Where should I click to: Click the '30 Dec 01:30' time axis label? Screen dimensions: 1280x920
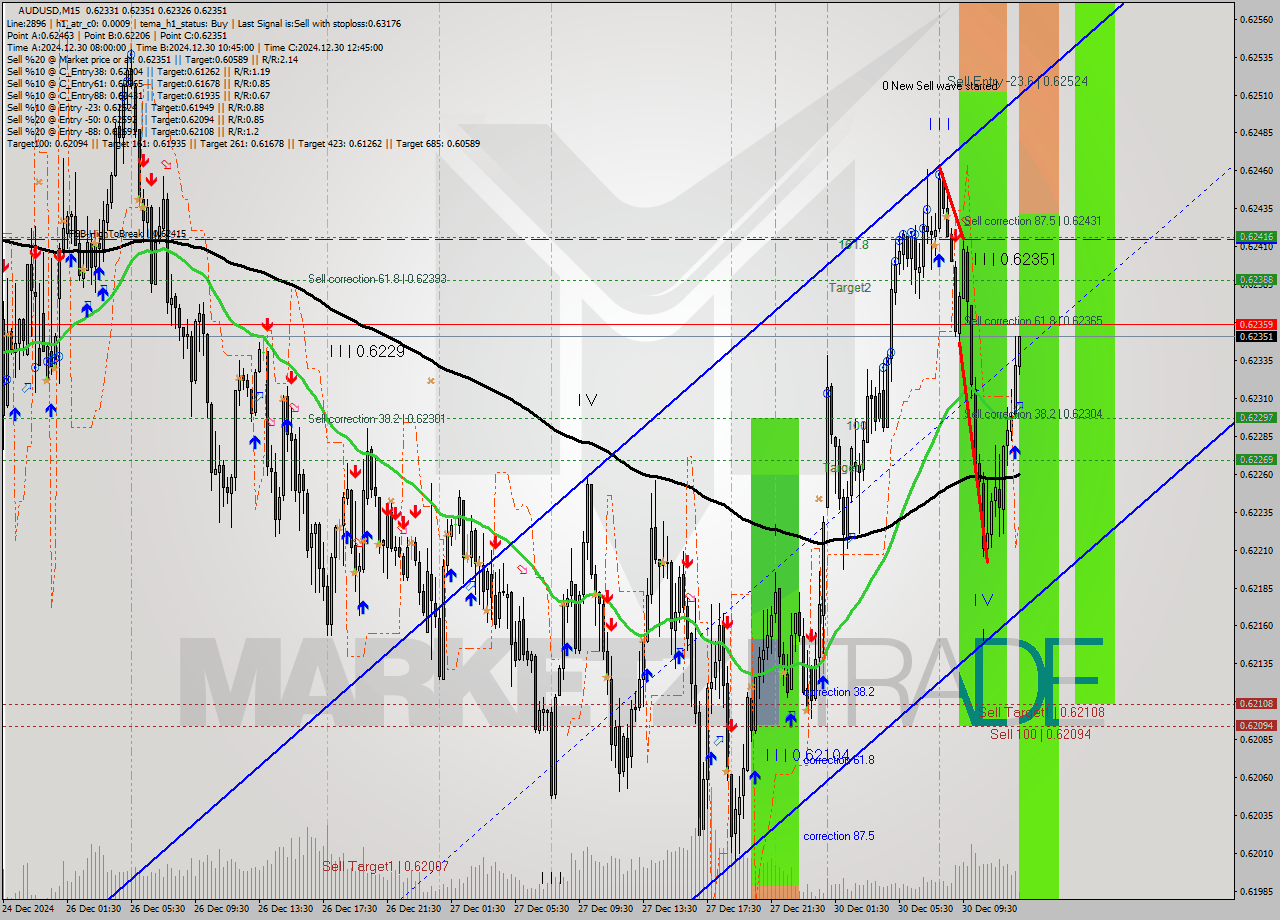[x=861, y=910]
